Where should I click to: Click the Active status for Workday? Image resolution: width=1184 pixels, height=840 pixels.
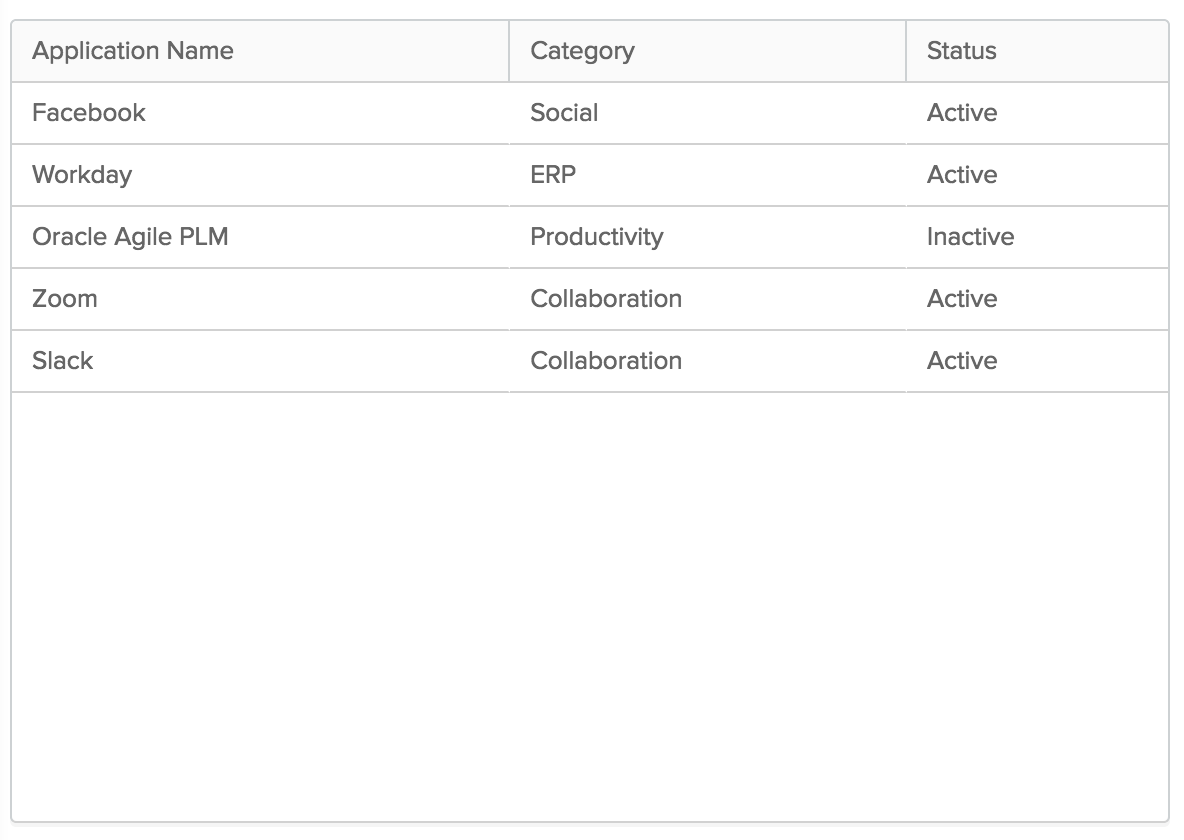coord(961,175)
